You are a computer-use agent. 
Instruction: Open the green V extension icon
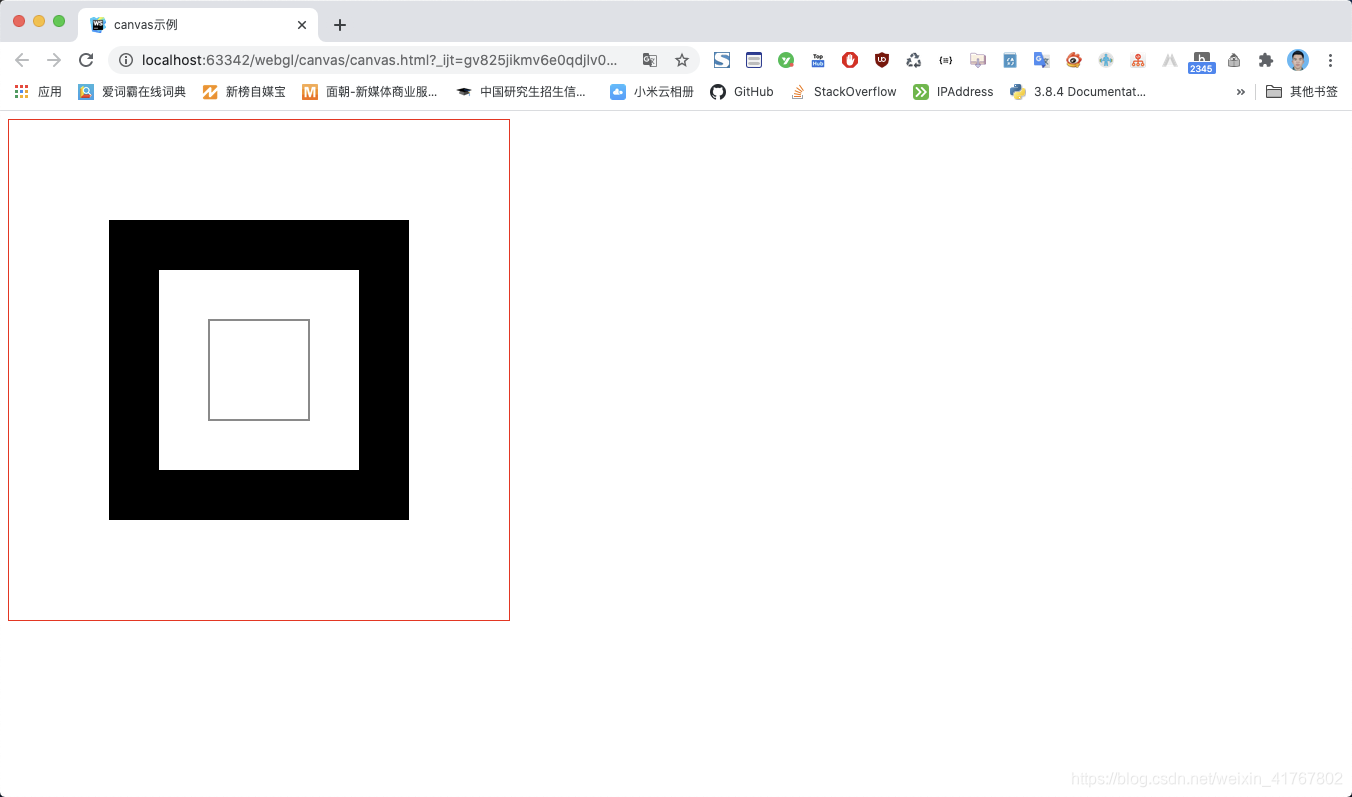tap(786, 60)
